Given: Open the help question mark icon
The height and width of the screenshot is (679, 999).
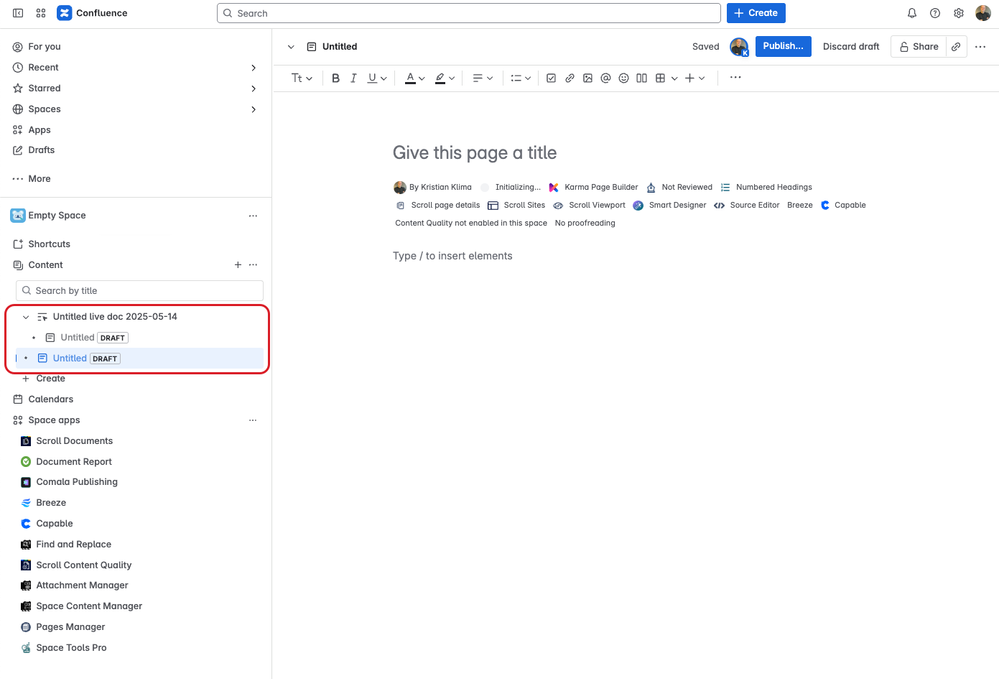Looking at the screenshot, I should click(935, 13).
